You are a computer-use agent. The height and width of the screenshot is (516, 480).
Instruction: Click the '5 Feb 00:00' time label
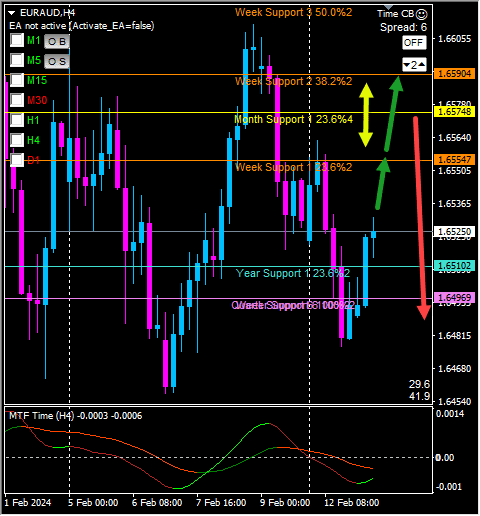[x=93, y=503]
